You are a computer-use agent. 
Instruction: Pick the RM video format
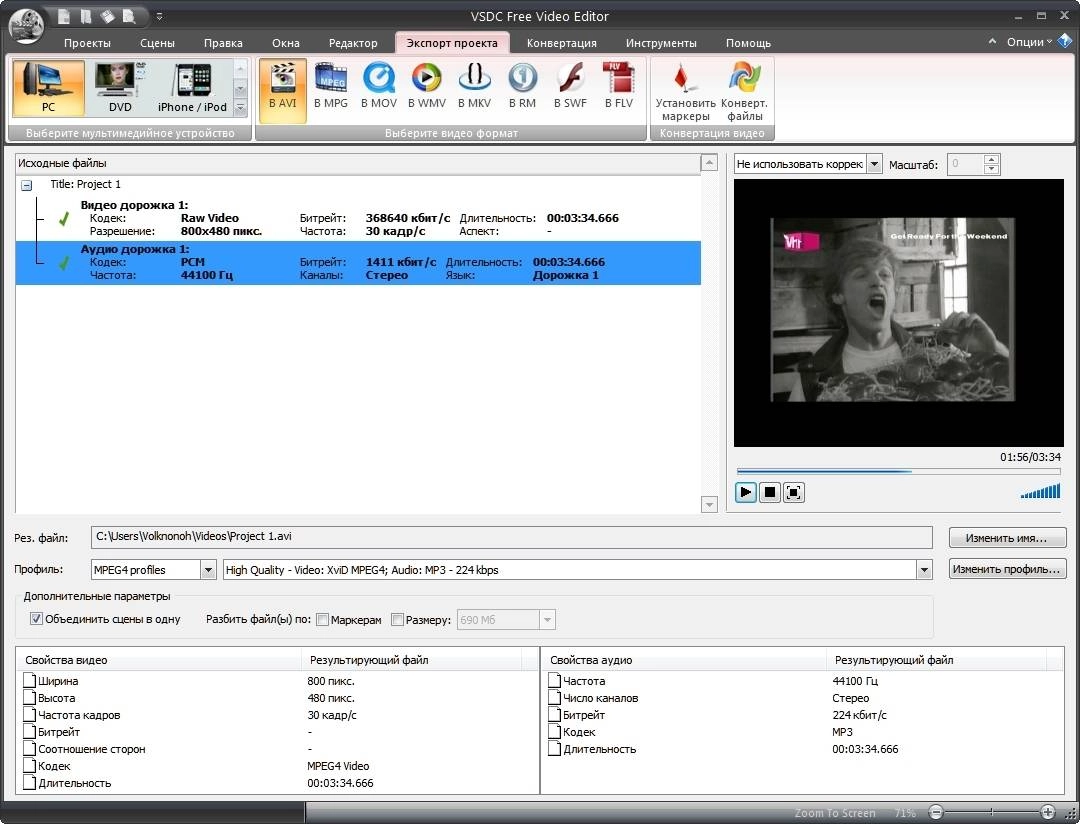[x=522, y=86]
